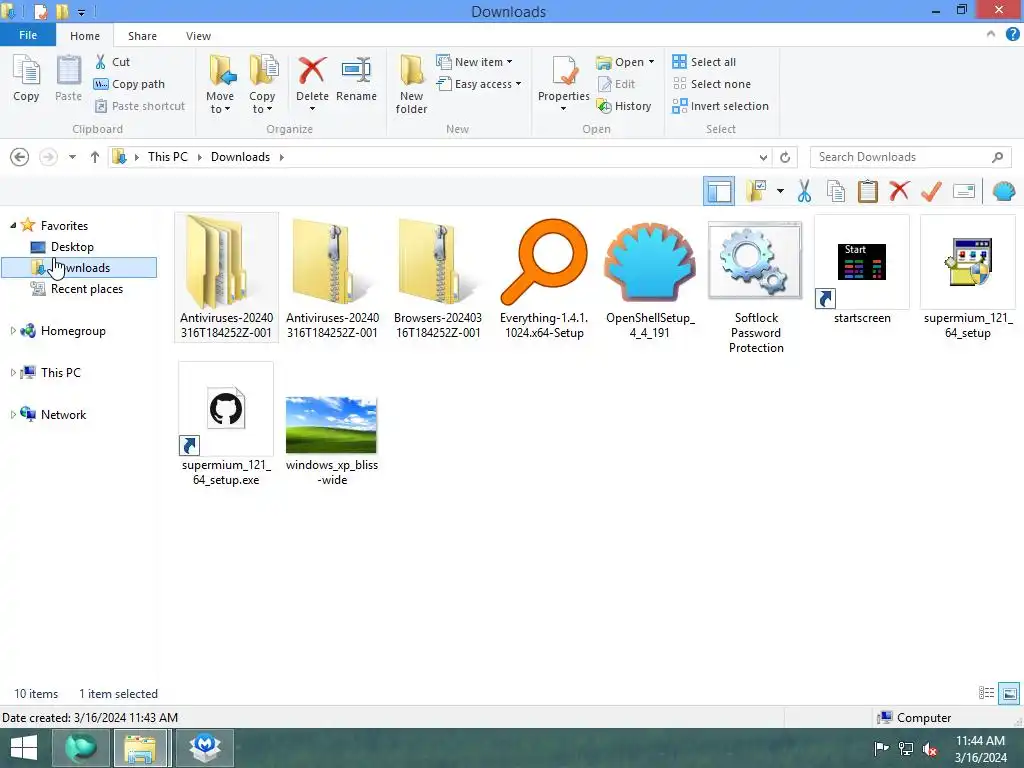1024x768 pixels.
Task: Switch to details view layout
Action: point(986,693)
